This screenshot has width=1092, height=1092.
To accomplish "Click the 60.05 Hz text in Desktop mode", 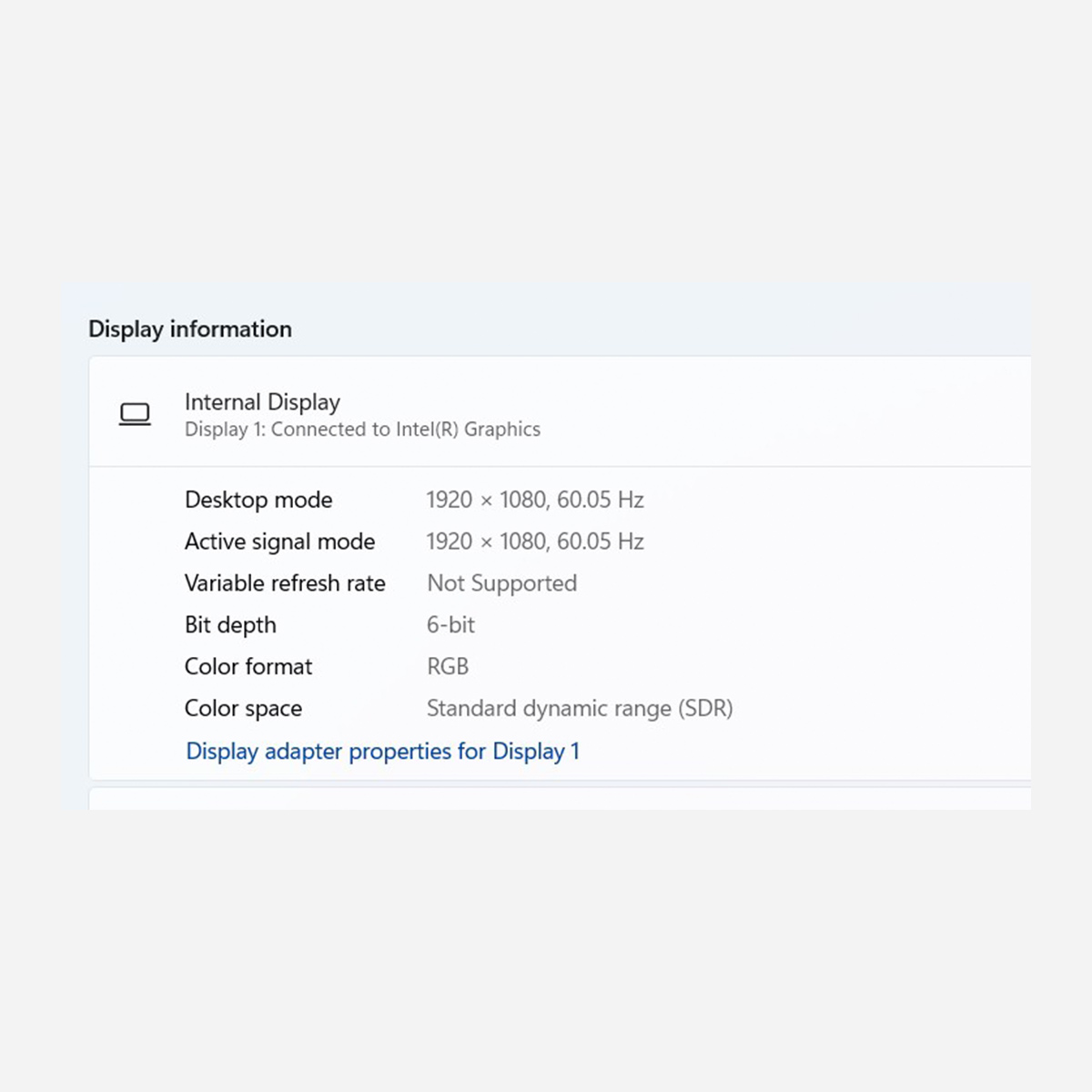I will pyautogui.click(x=601, y=500).
